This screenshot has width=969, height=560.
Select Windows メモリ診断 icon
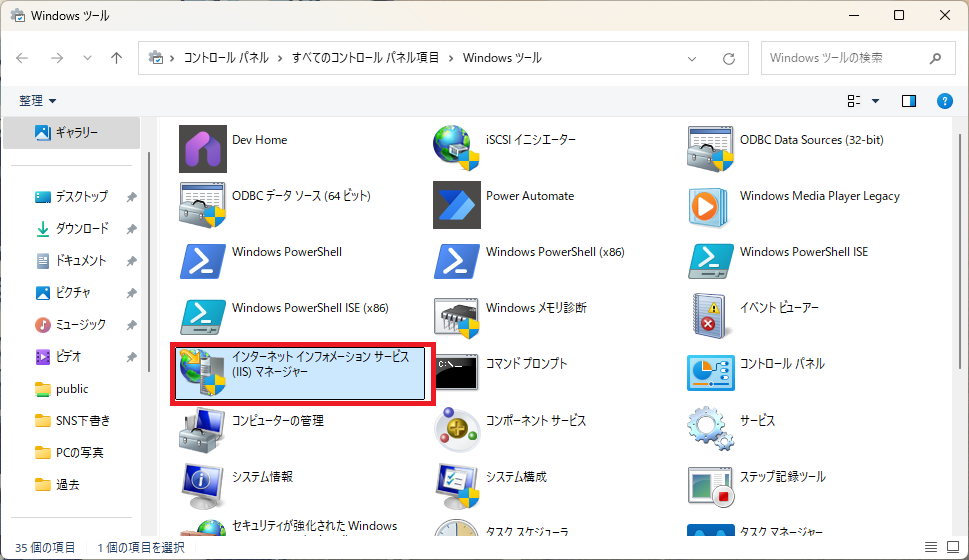[x=457, y=318]
